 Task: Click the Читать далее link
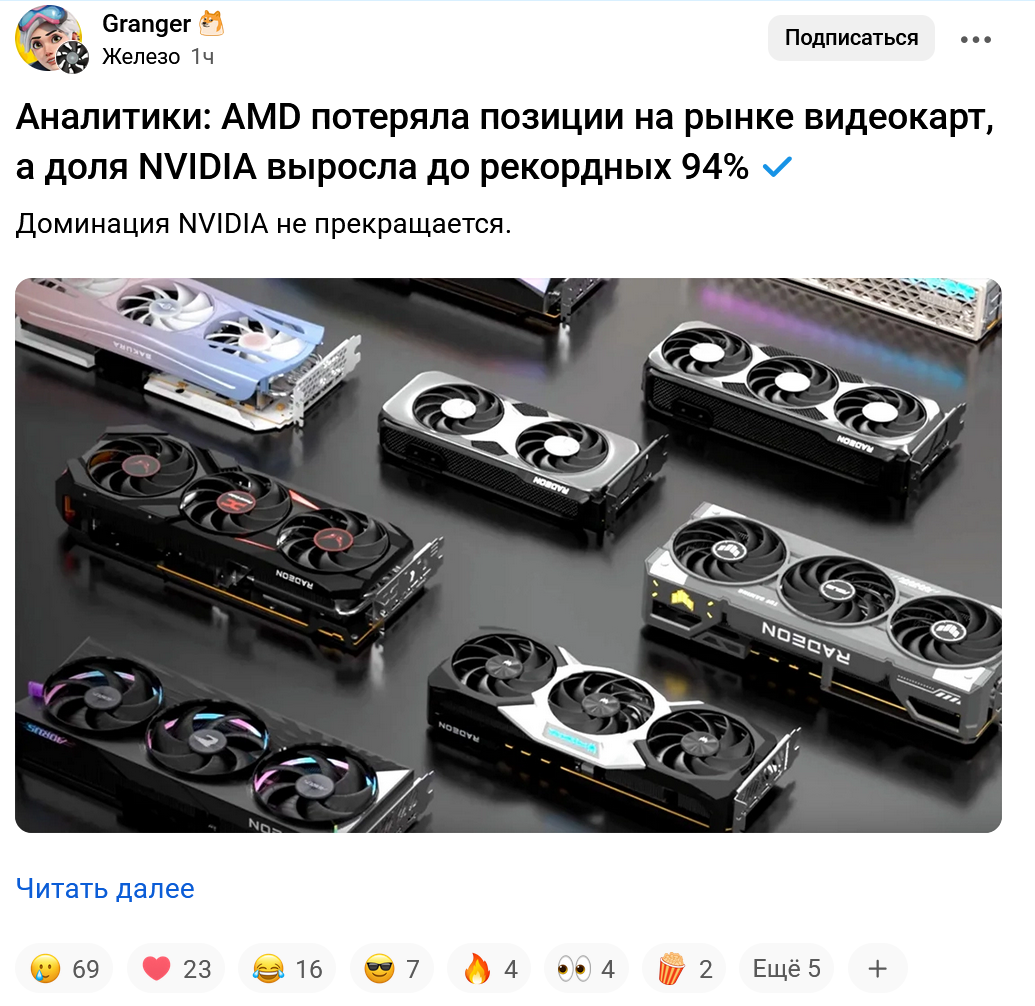pos(105,889)
